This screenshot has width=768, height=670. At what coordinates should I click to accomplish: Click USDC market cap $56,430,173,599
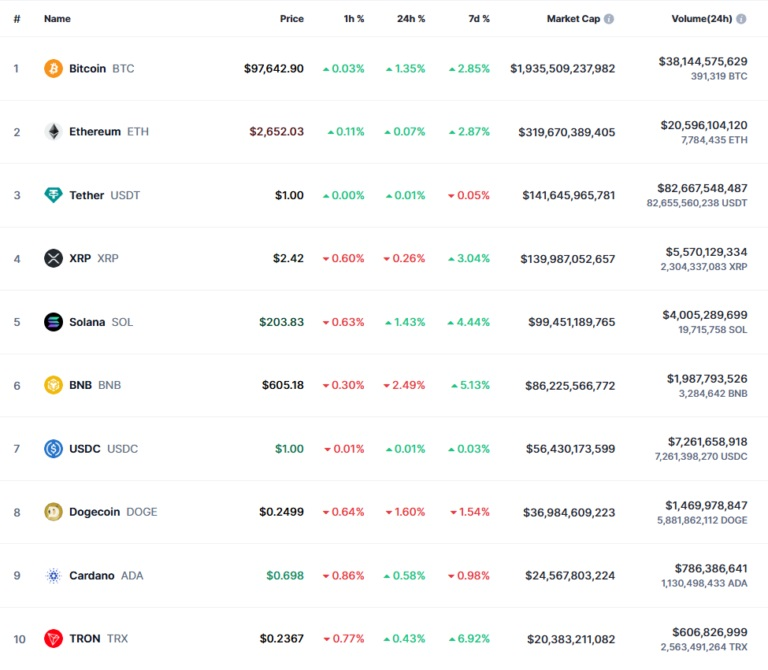coord(571,449)
